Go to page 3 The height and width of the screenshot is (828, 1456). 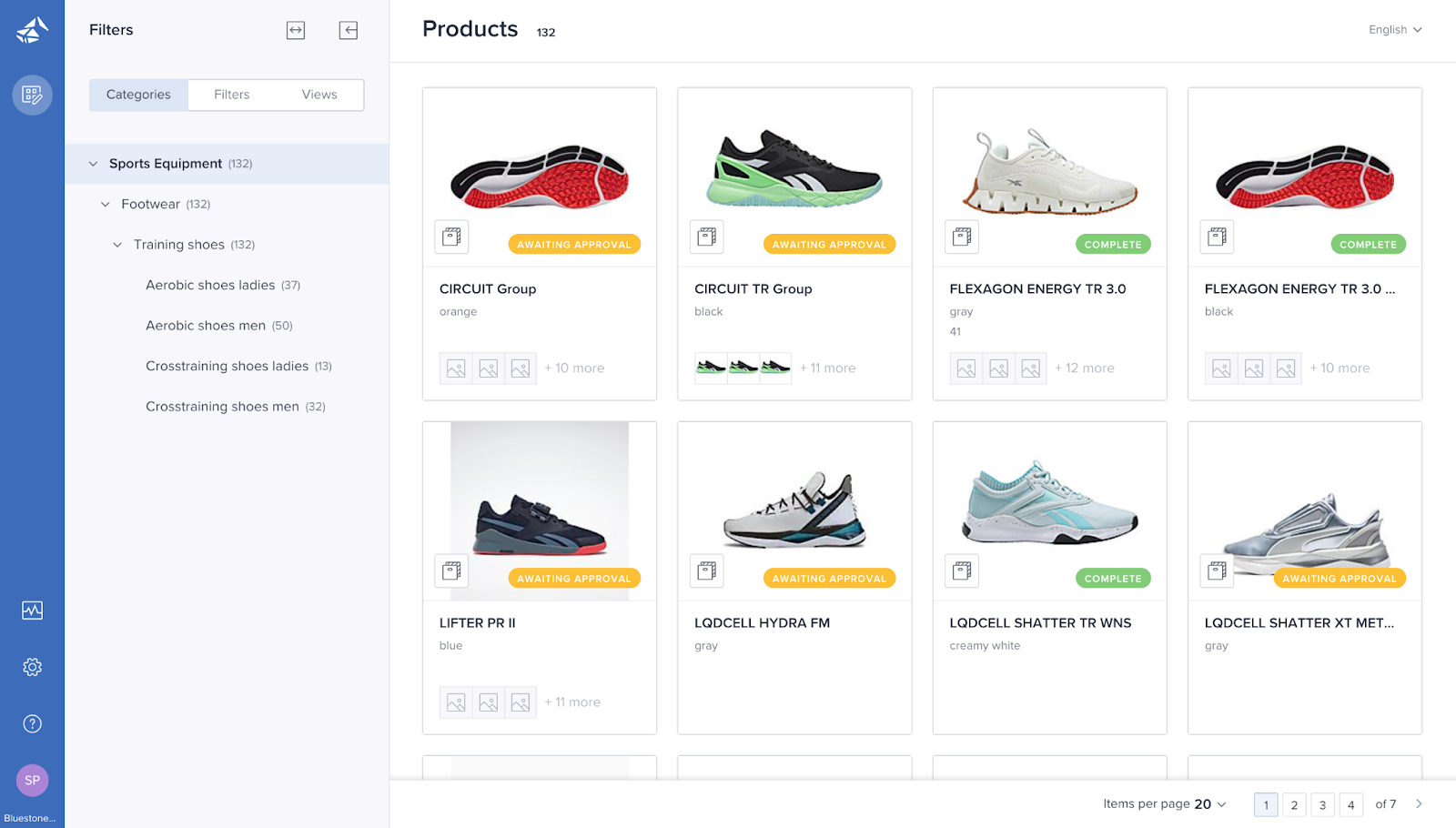click(1322, 804)
